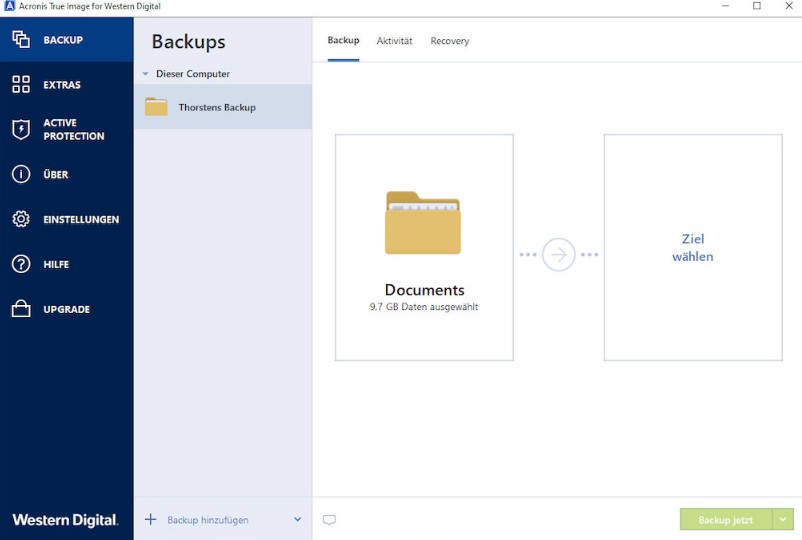Click the Upgrade shopping bag icon
The image size is (802, 540).
coord(21,308)
